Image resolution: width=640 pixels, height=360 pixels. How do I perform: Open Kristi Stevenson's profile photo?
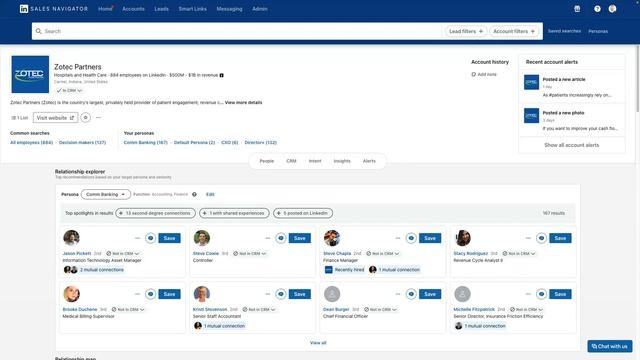(202, 294)
